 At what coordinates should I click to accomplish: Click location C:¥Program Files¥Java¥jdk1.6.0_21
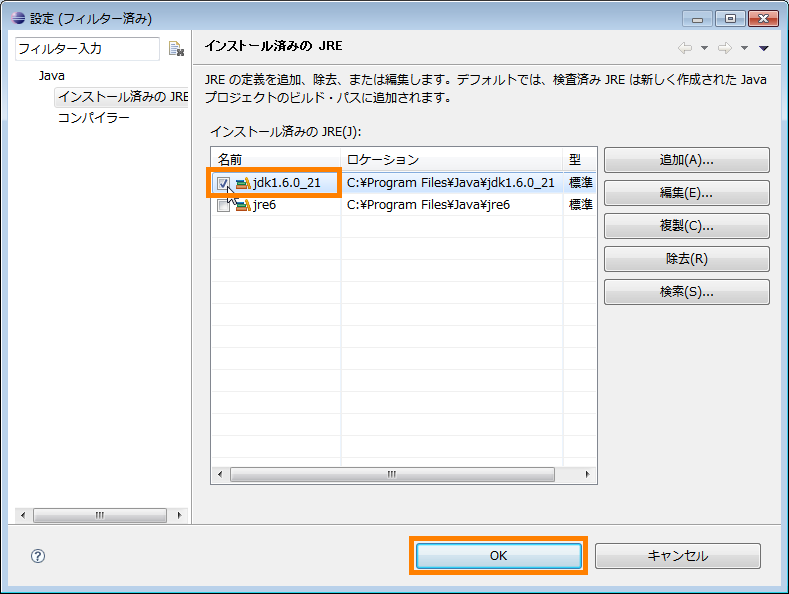click(451, 183)
